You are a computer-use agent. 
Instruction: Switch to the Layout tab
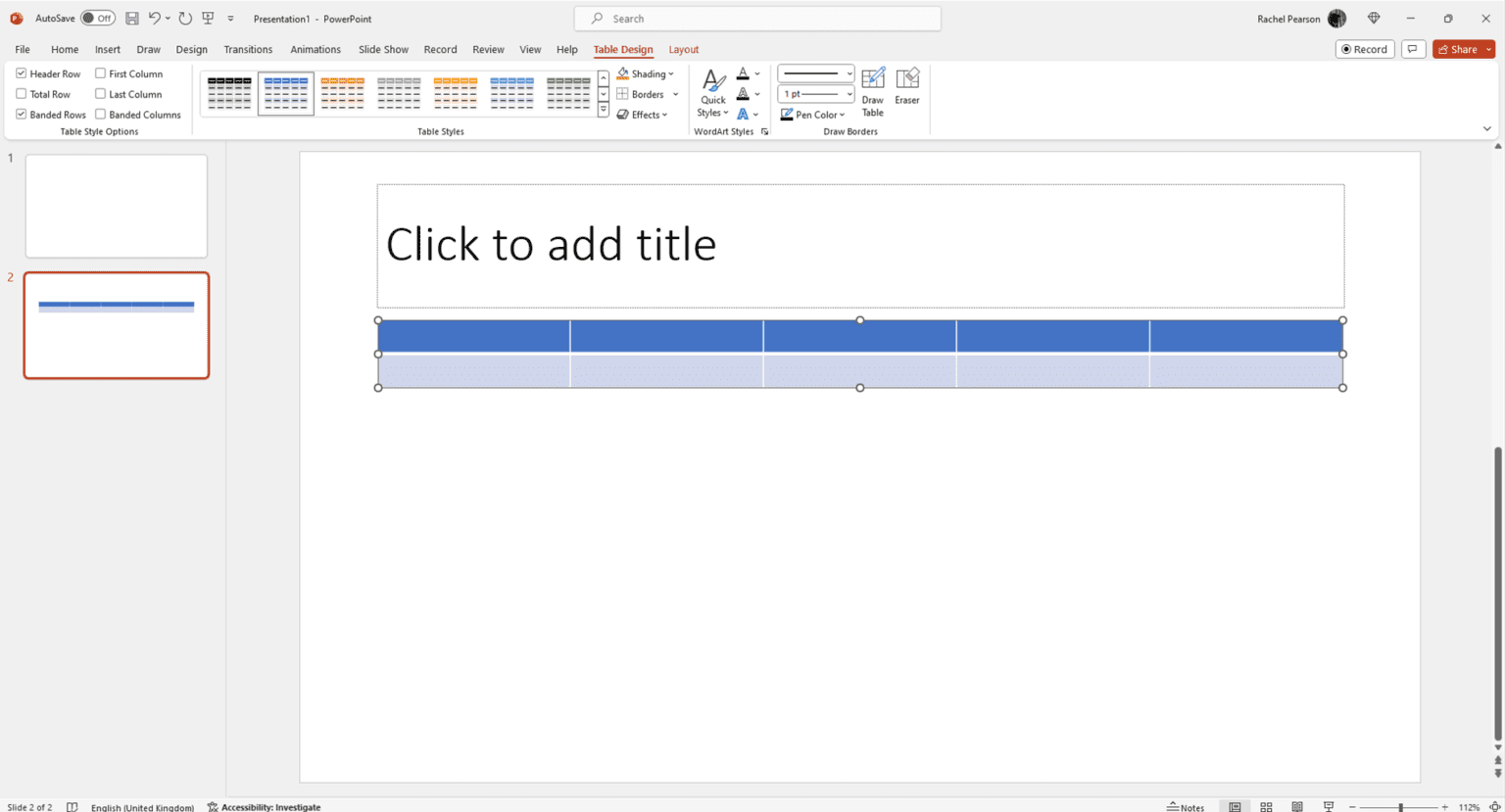click(x=683, y=49)
